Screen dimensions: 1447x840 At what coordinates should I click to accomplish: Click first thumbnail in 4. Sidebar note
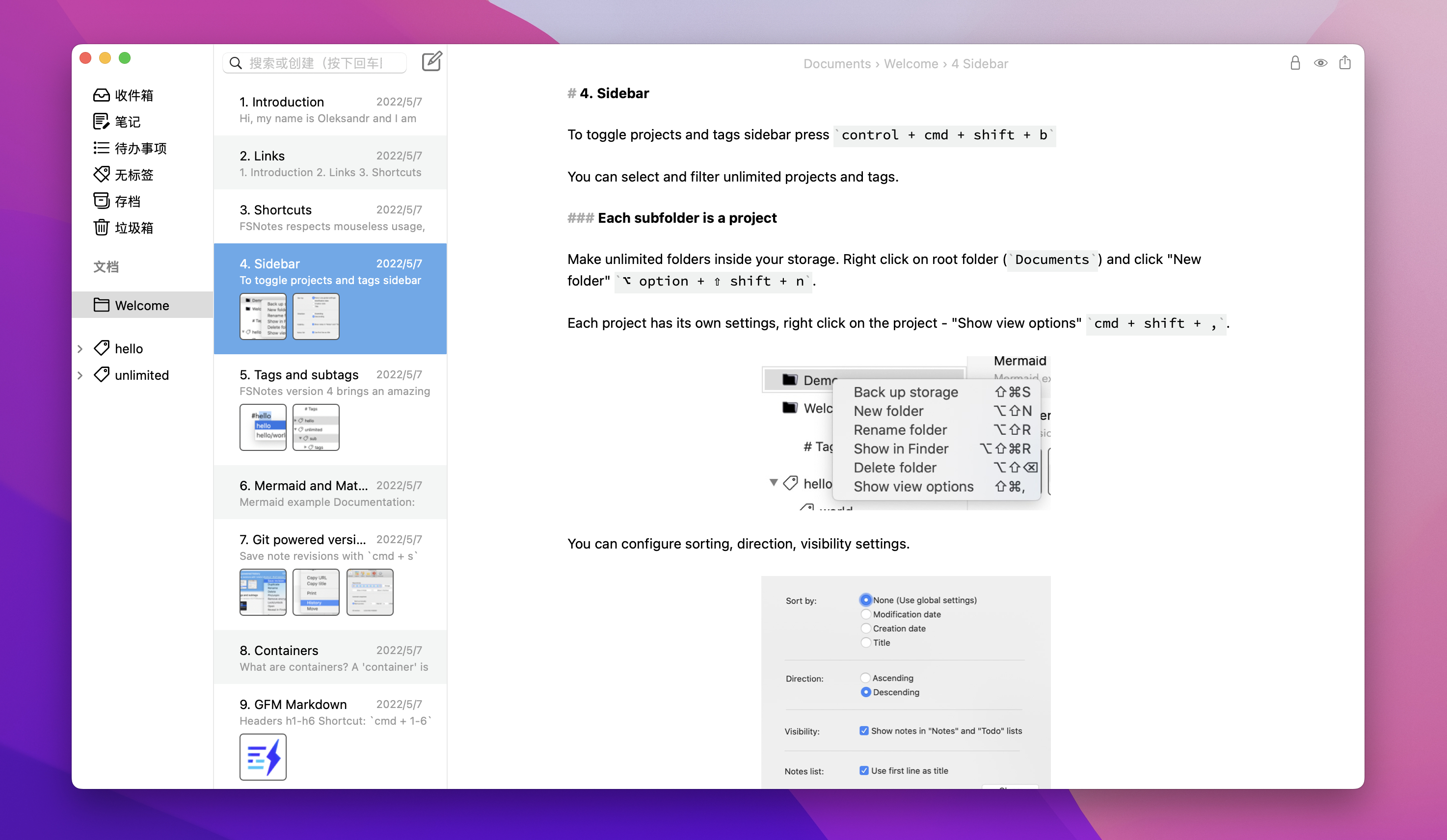(263, 316)
